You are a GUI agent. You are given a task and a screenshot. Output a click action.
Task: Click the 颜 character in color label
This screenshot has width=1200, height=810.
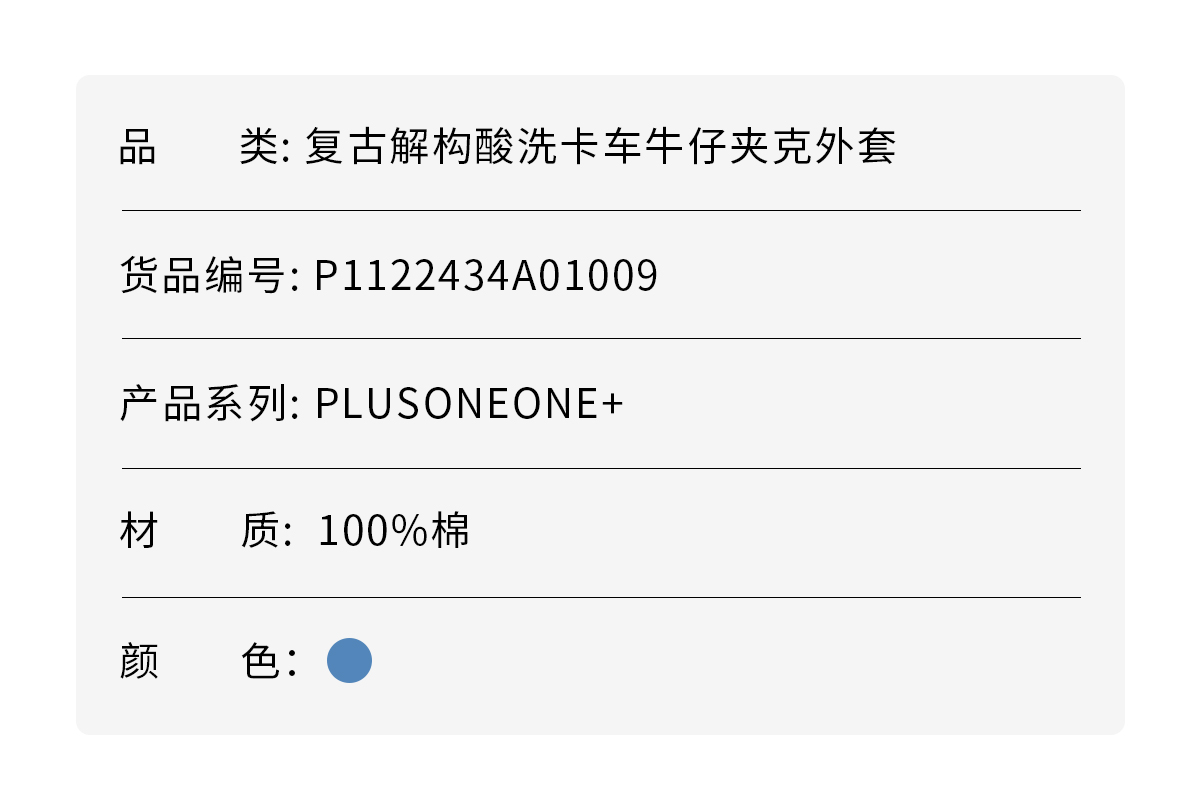tap(138, 661)
